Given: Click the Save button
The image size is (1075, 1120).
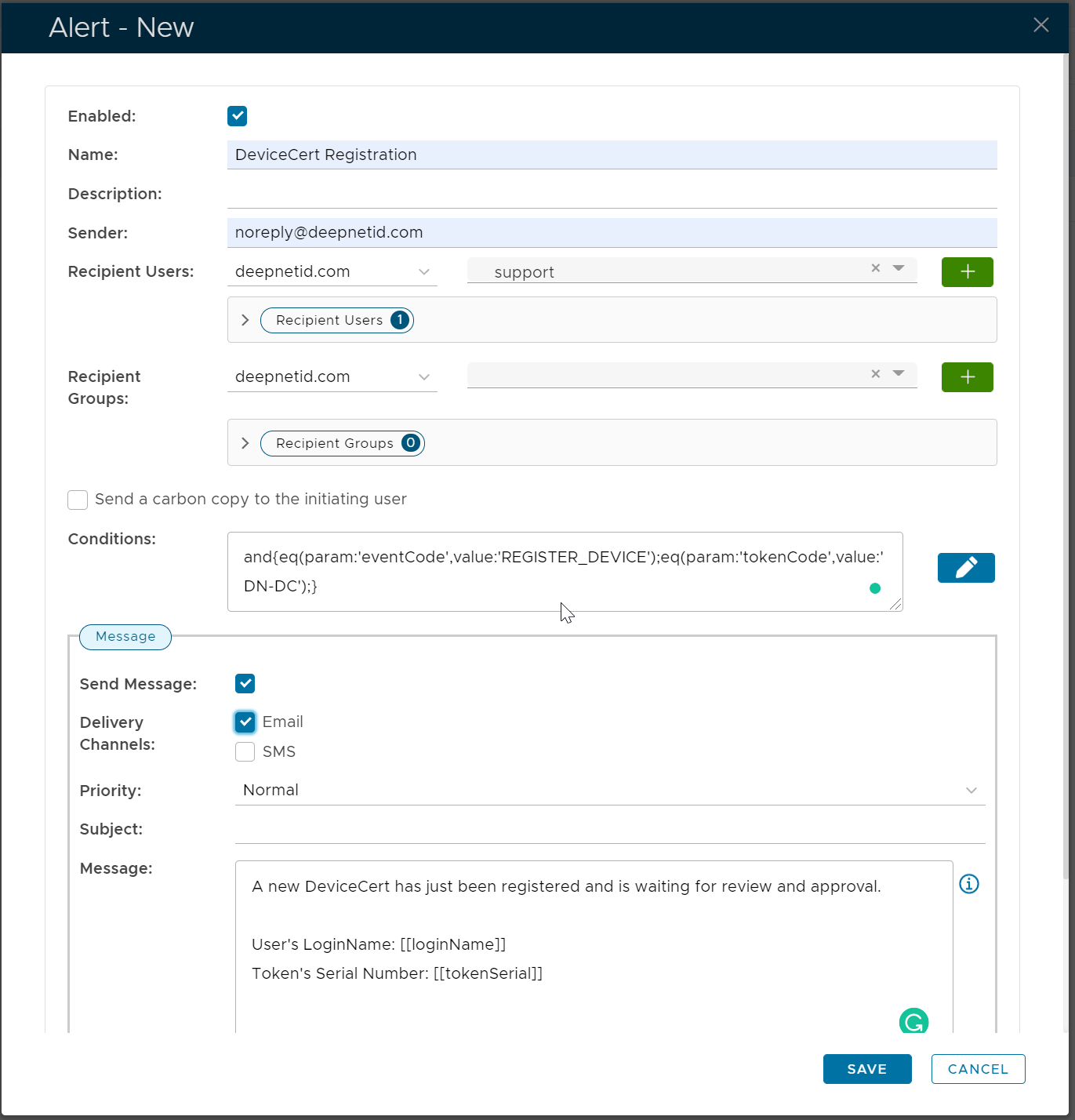Looking at the screenshot, I should (866, 1069).
